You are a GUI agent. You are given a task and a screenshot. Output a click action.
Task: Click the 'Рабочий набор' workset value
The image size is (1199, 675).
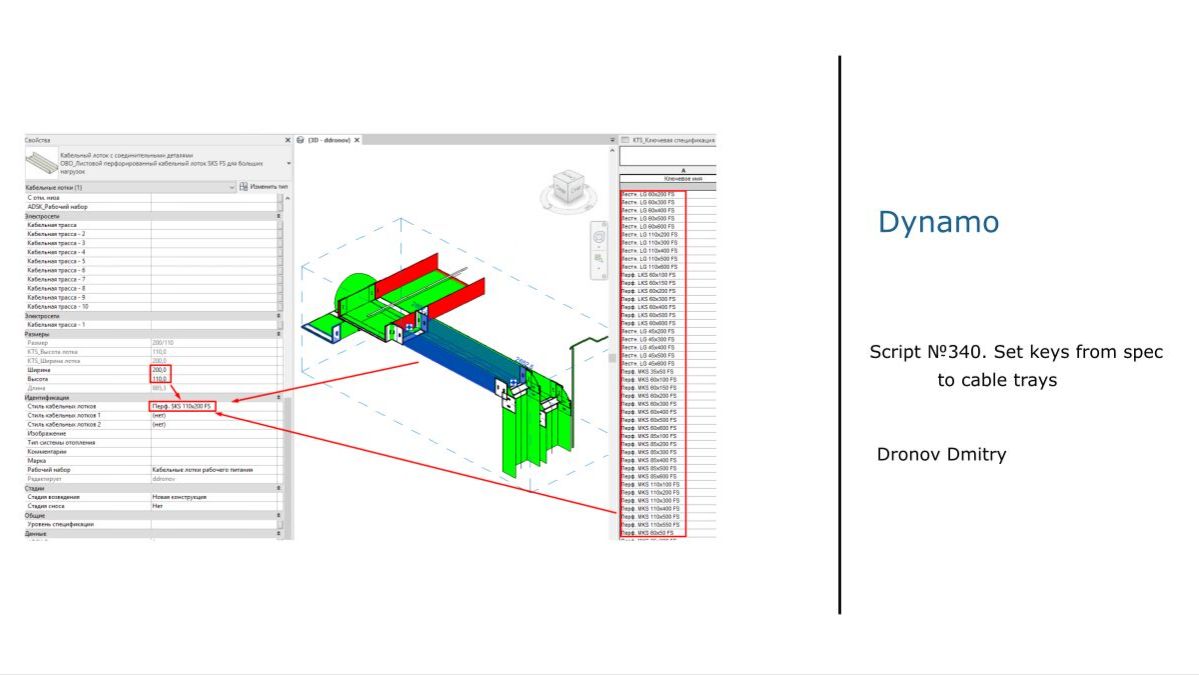(216, 470)
